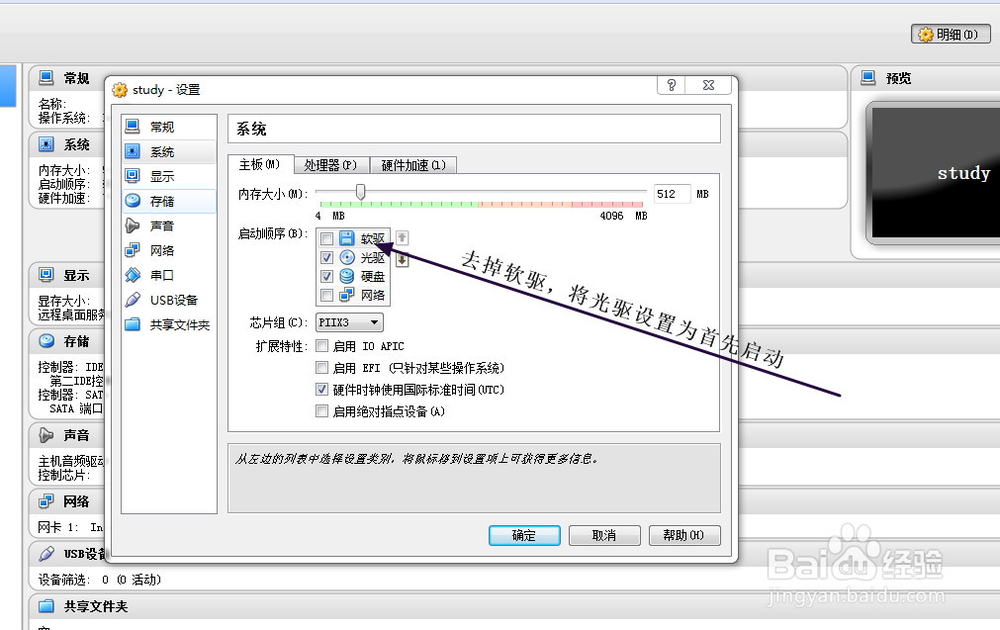Viewport: 1000px width, 630px height.
Task: Click the floppy disk icon in boot order
Action: 346,238
